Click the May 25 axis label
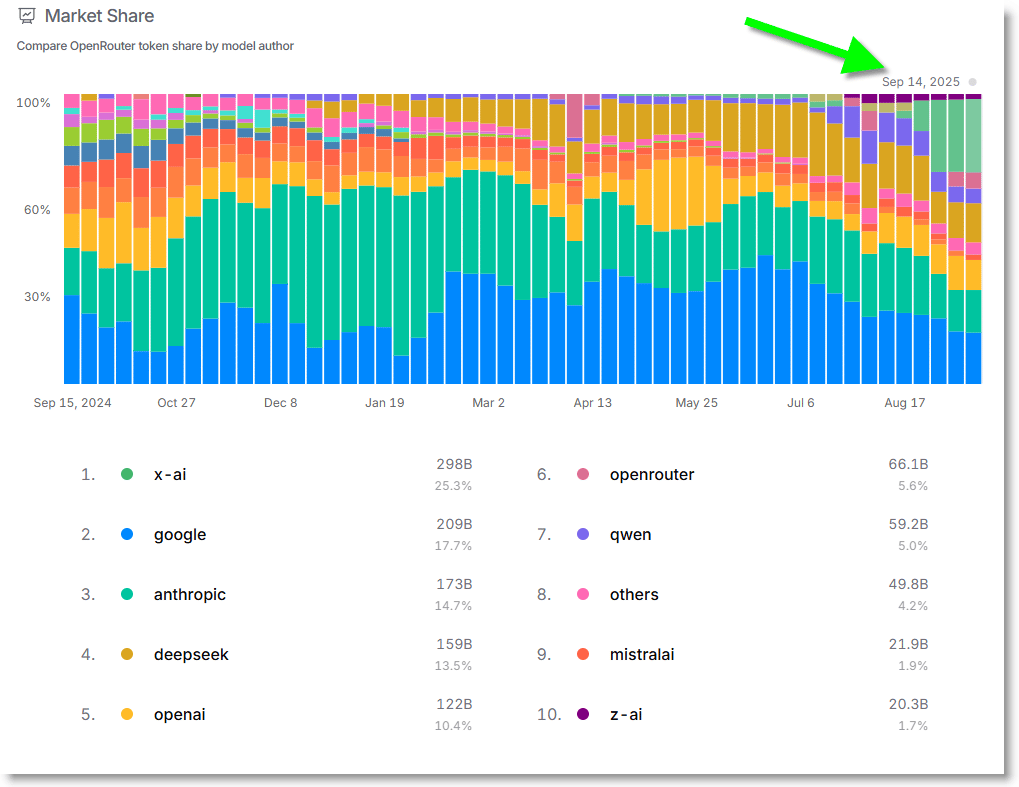The width and height of the screenshot is (1019, 787). 696,403
